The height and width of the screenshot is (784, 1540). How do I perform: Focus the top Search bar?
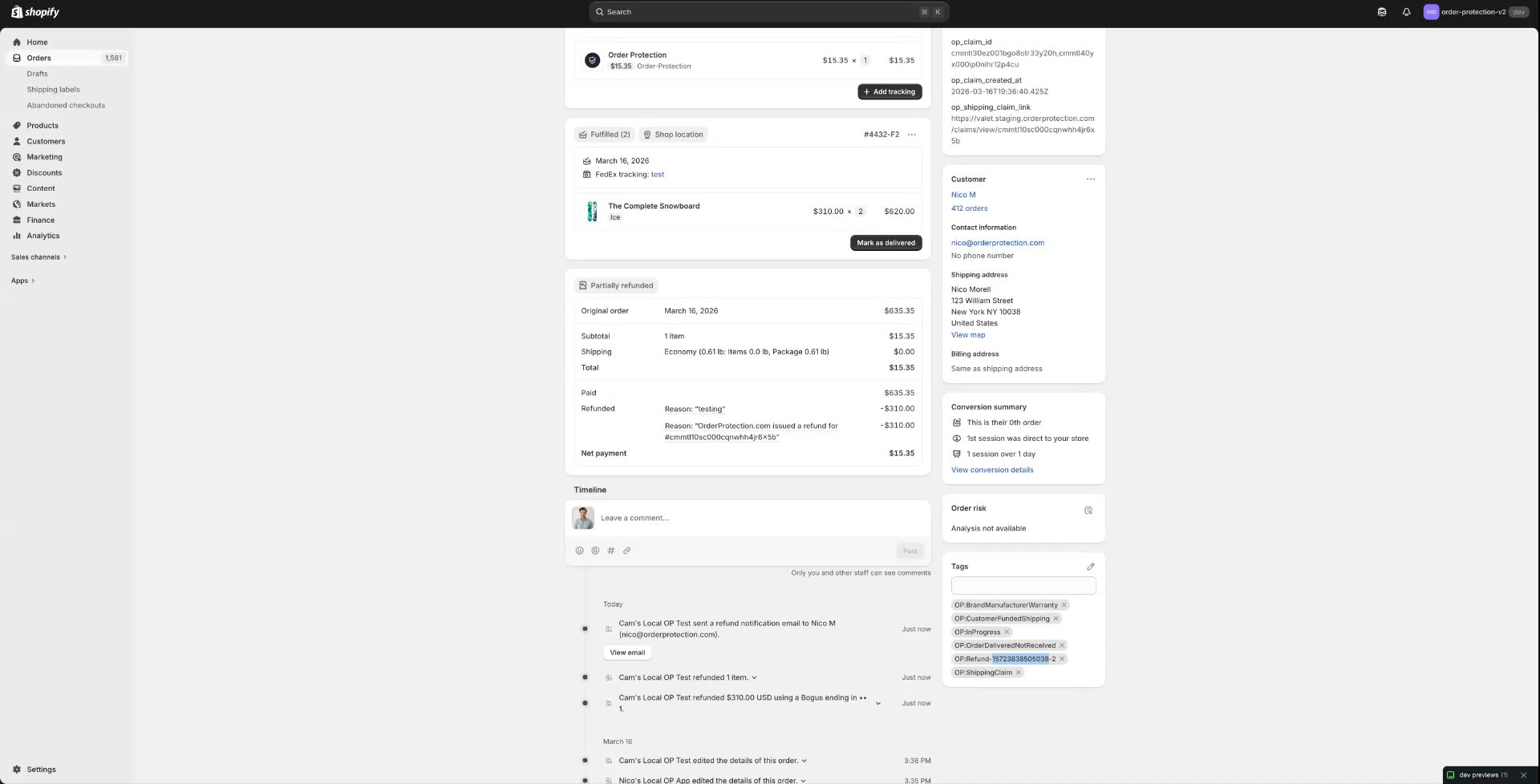[768, 12]
